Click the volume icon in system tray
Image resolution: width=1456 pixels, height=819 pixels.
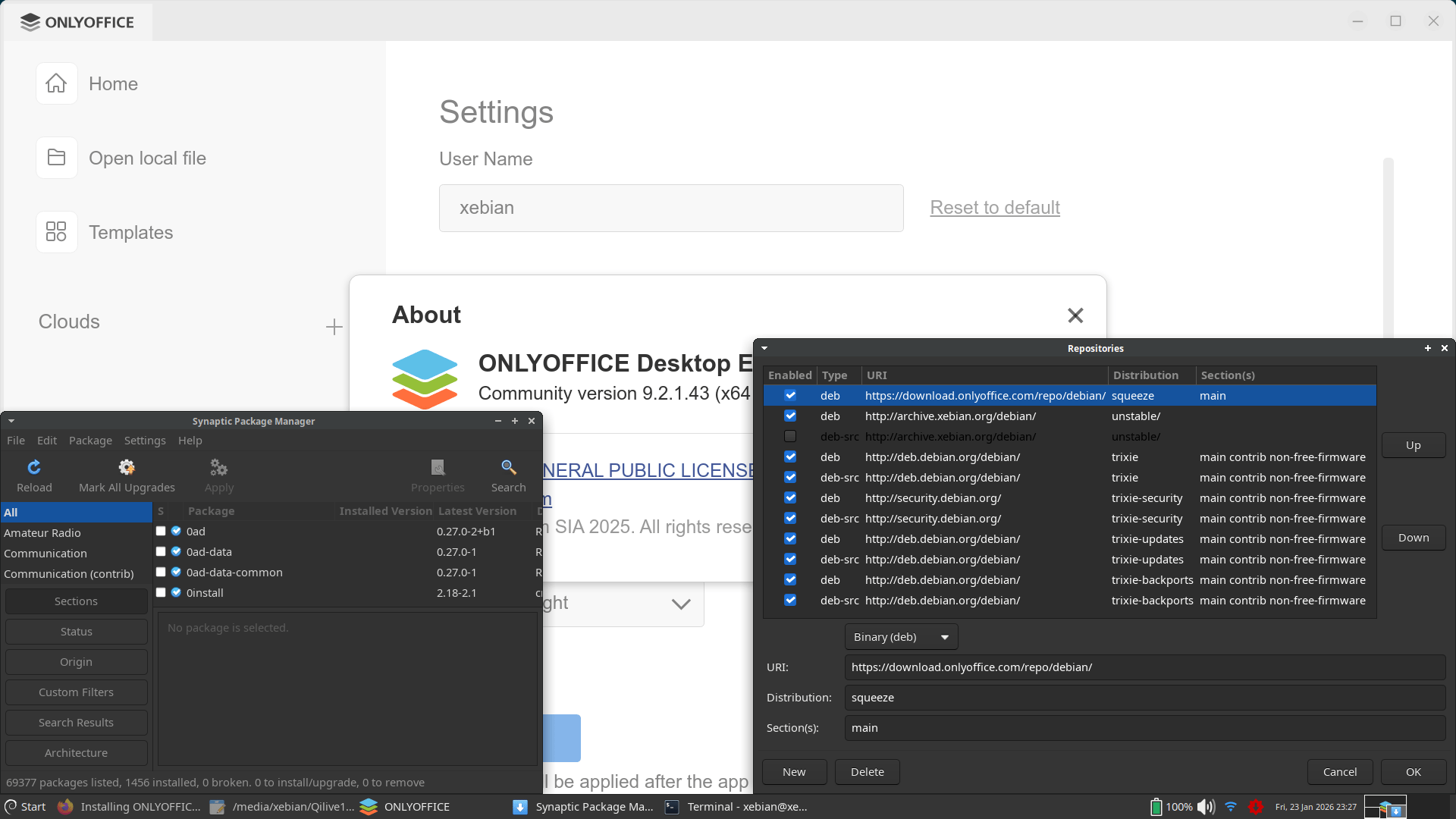click(x=1205, y=807)
